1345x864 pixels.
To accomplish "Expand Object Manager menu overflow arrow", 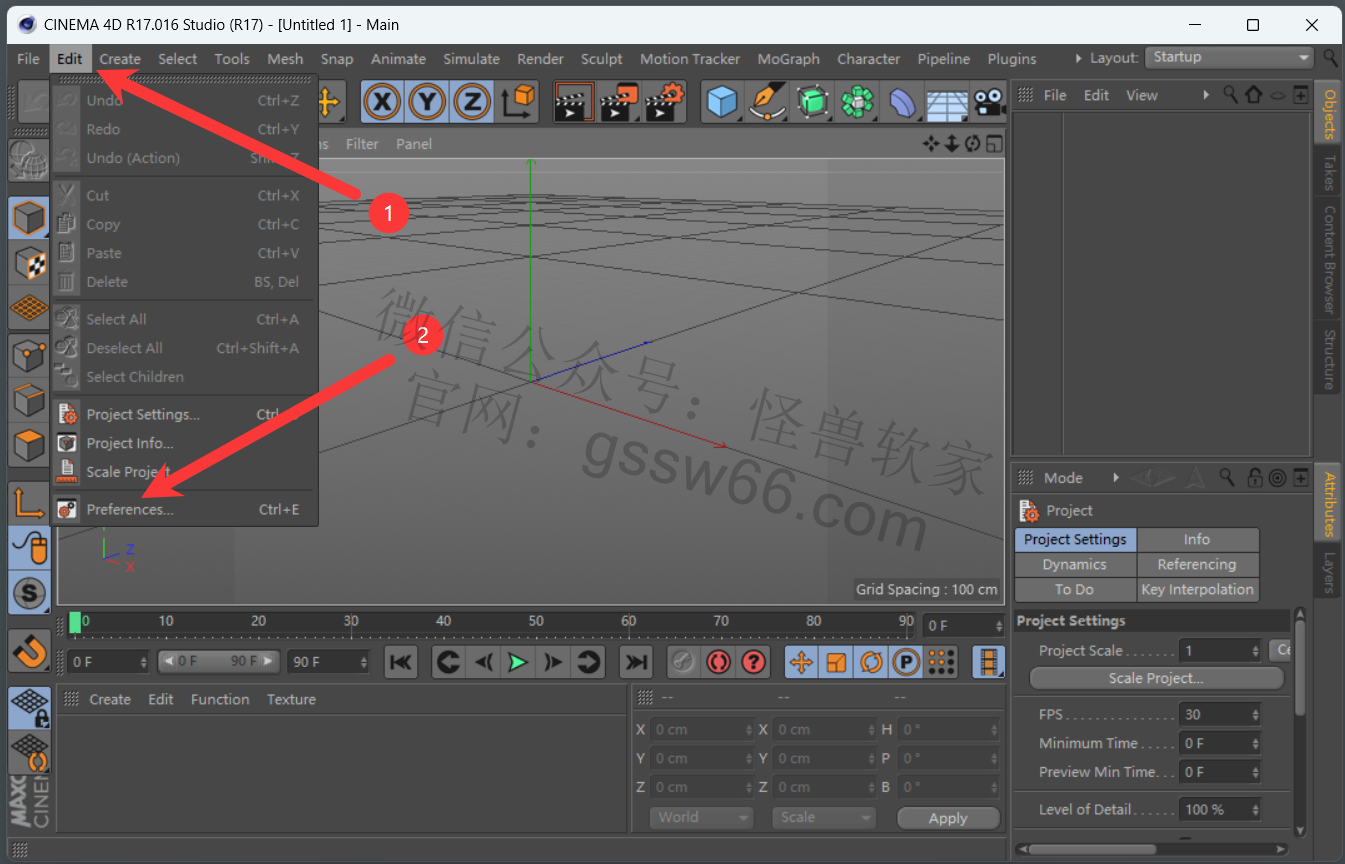I will (x=1206, y=95).
